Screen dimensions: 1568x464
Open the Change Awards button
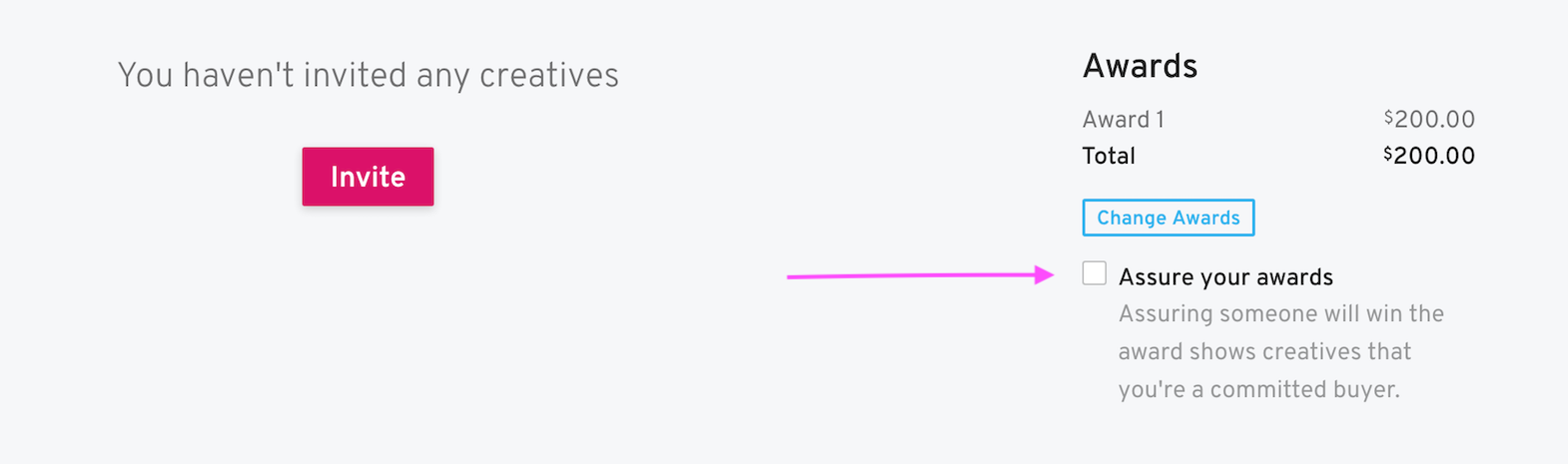[x=1168, y=218]
